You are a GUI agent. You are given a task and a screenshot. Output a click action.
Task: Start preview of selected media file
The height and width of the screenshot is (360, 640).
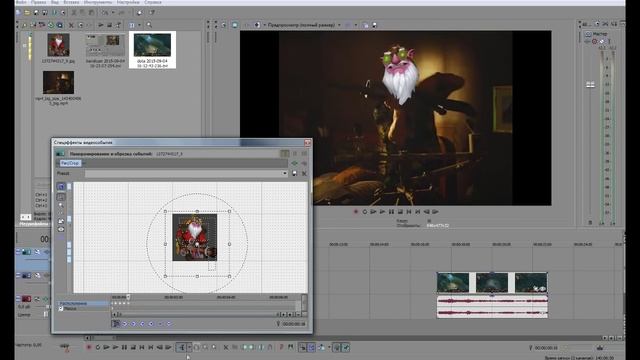[x=100, y=25]
